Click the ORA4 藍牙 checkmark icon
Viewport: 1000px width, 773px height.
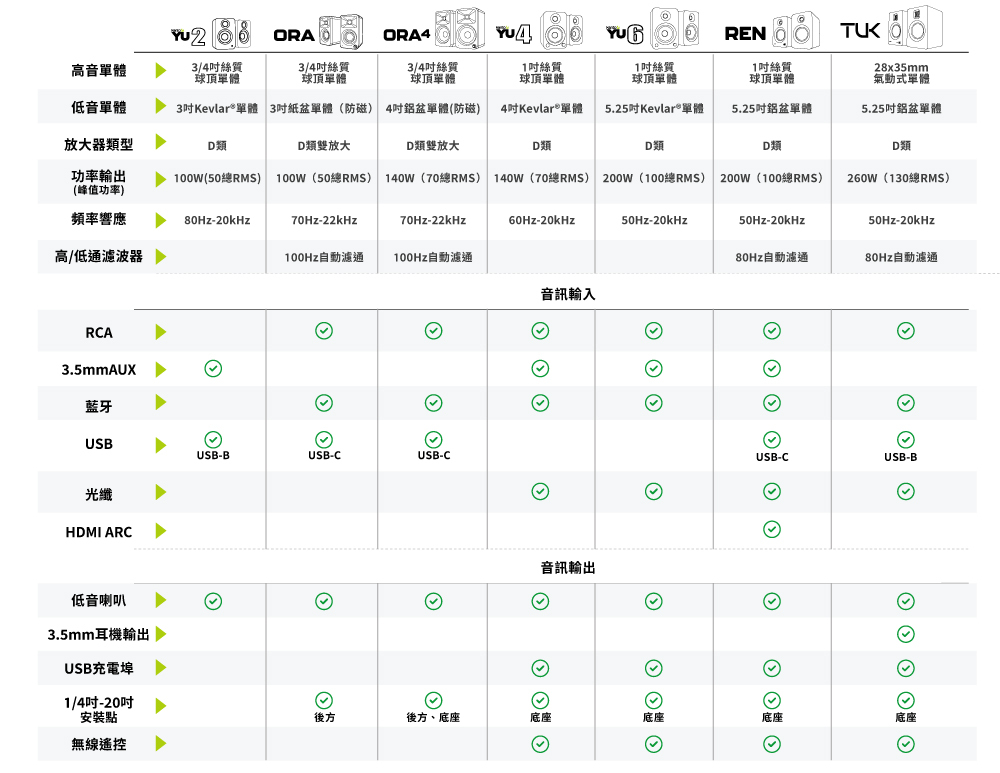433,402
